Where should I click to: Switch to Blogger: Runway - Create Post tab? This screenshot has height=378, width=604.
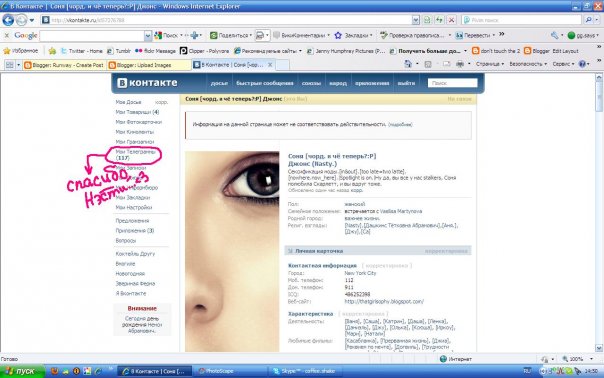[x=64, y=65]
